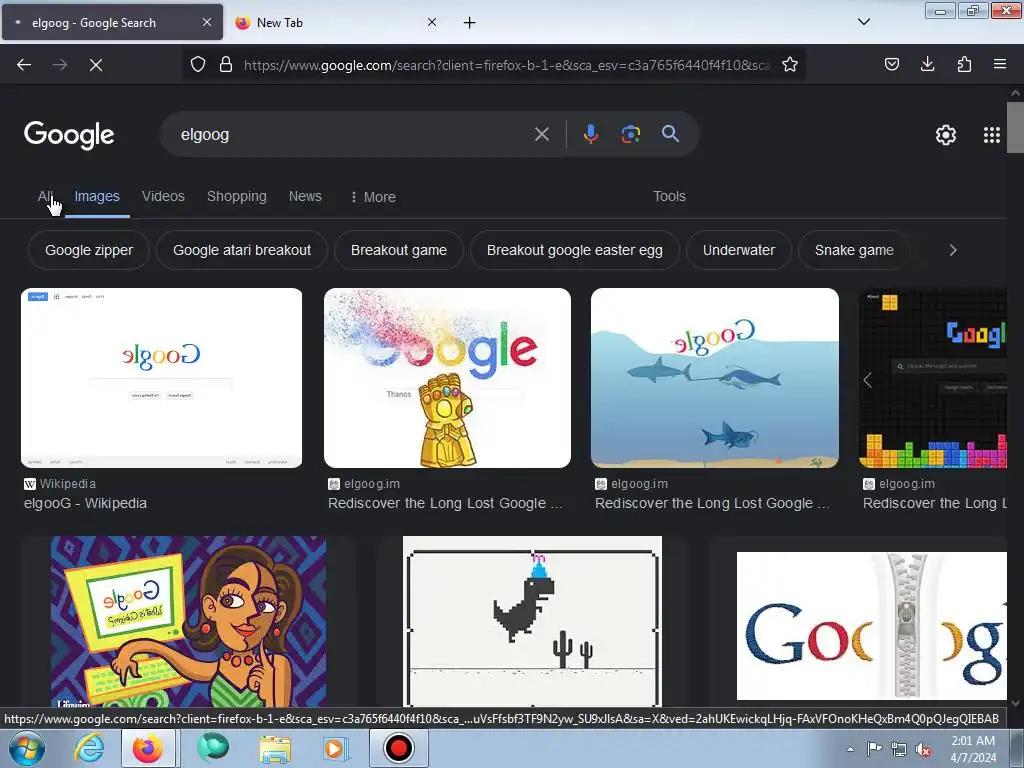Open the Tetris blocks Google image

pos(933,377)
